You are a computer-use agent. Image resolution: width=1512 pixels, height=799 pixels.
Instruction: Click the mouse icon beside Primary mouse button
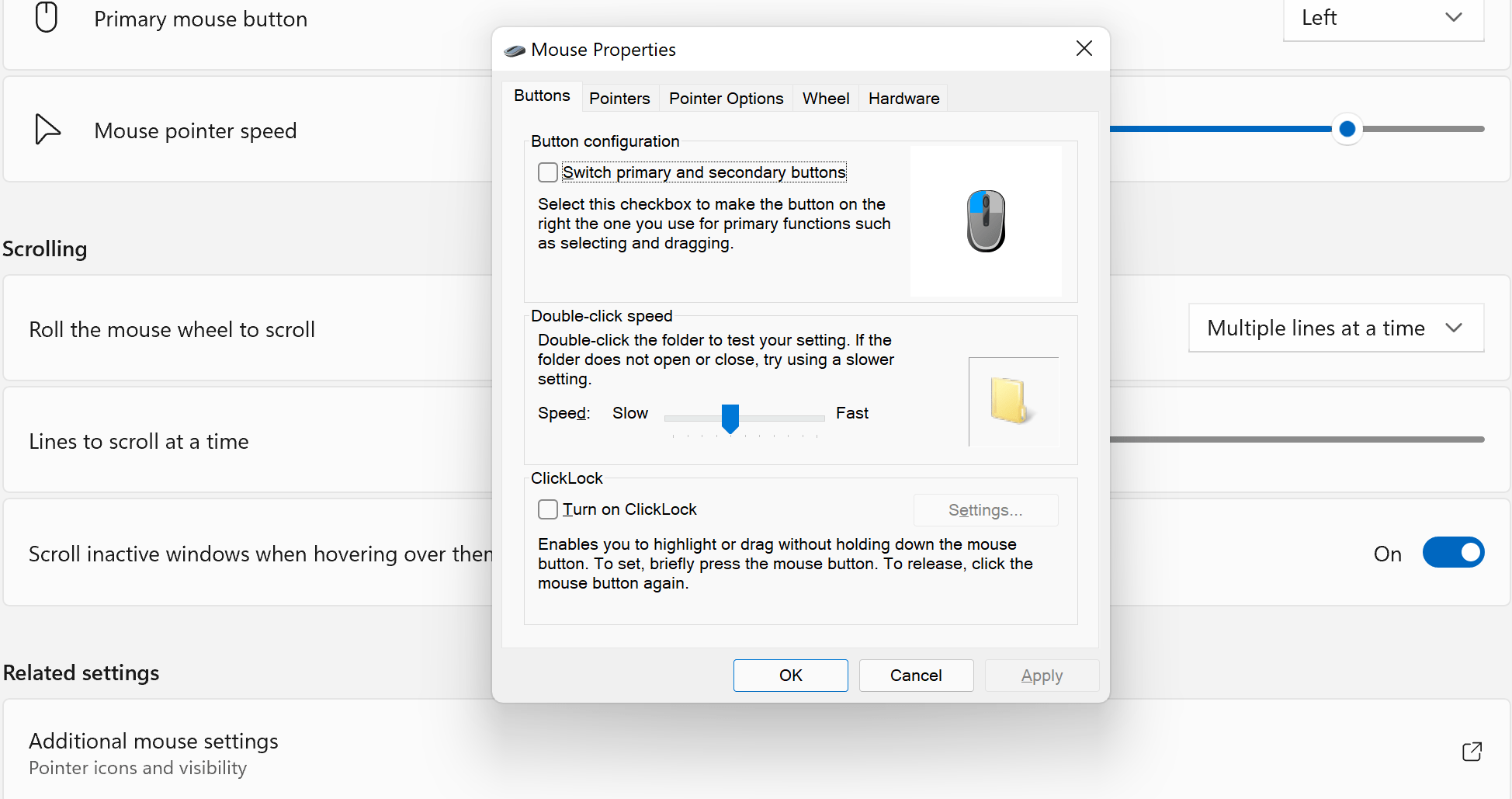[47, 17]
